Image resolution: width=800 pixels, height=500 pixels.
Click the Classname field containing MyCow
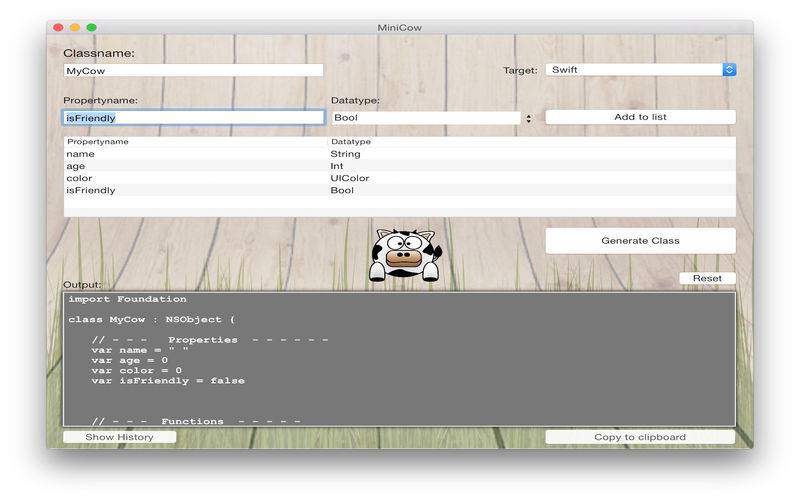pyautogui.click(x=193, y=70)
